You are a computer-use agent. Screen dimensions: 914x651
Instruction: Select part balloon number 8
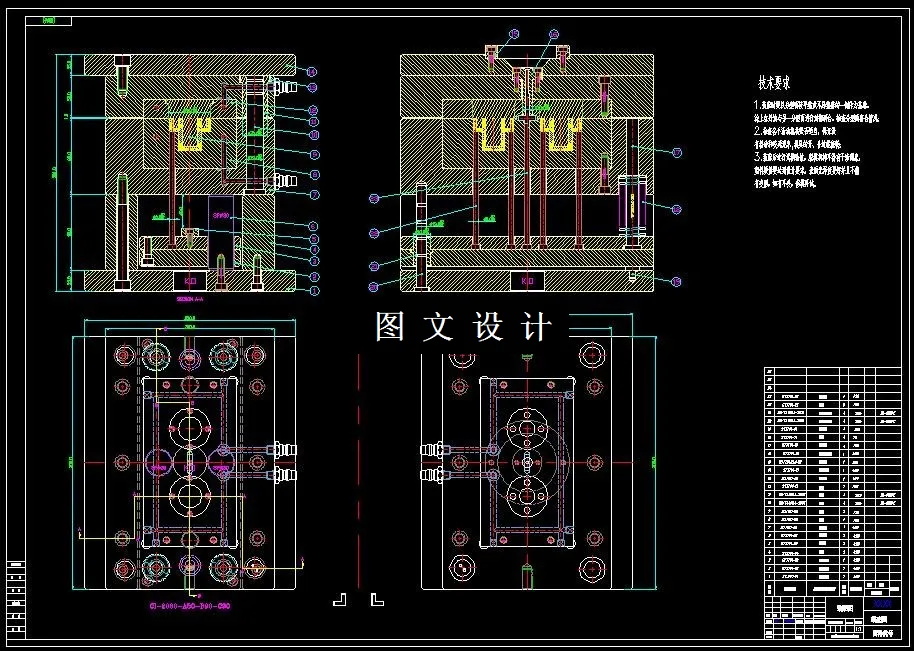tap(315, 175)
